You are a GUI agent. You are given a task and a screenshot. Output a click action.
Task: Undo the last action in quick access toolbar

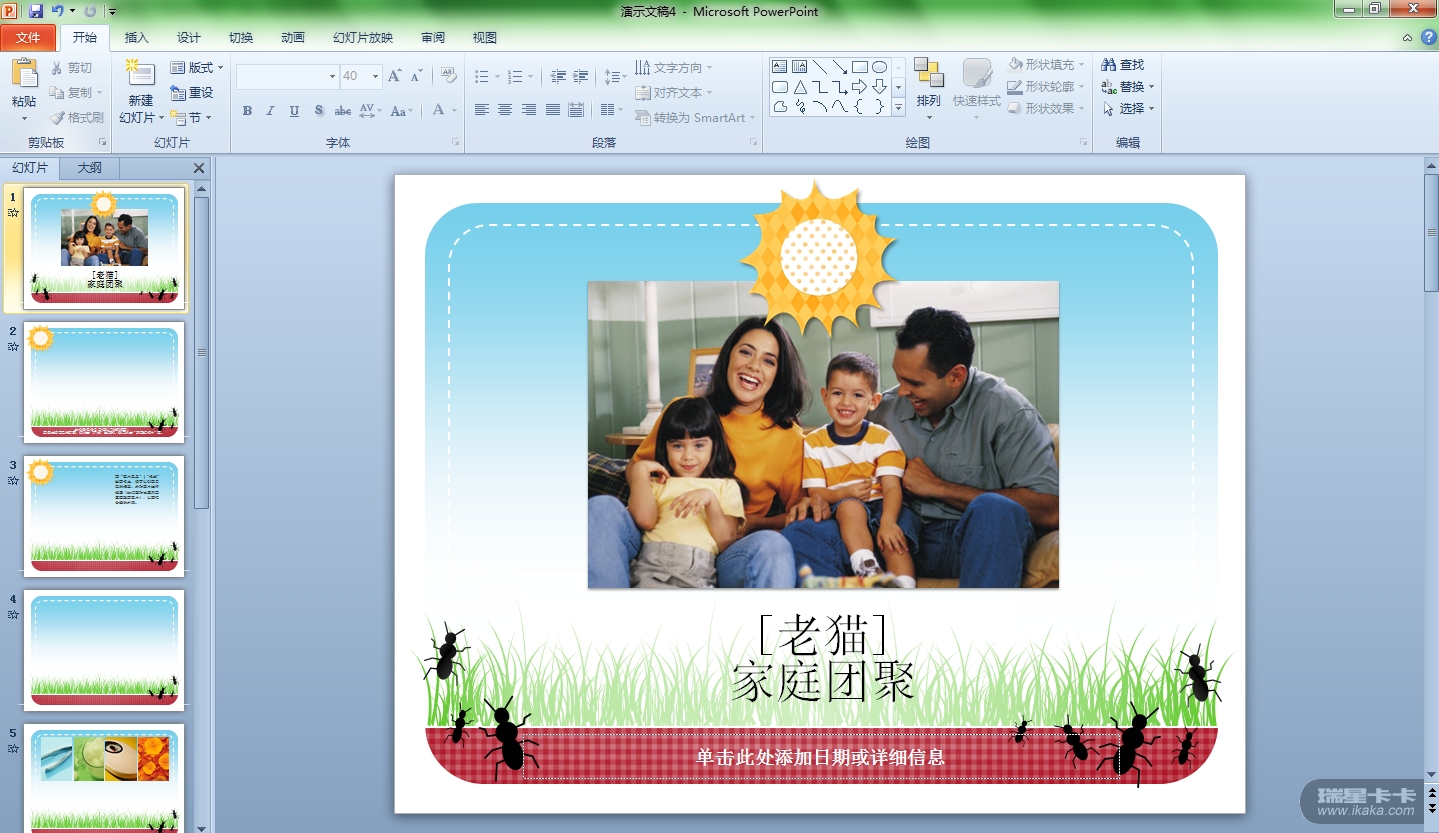click(58, 11)
